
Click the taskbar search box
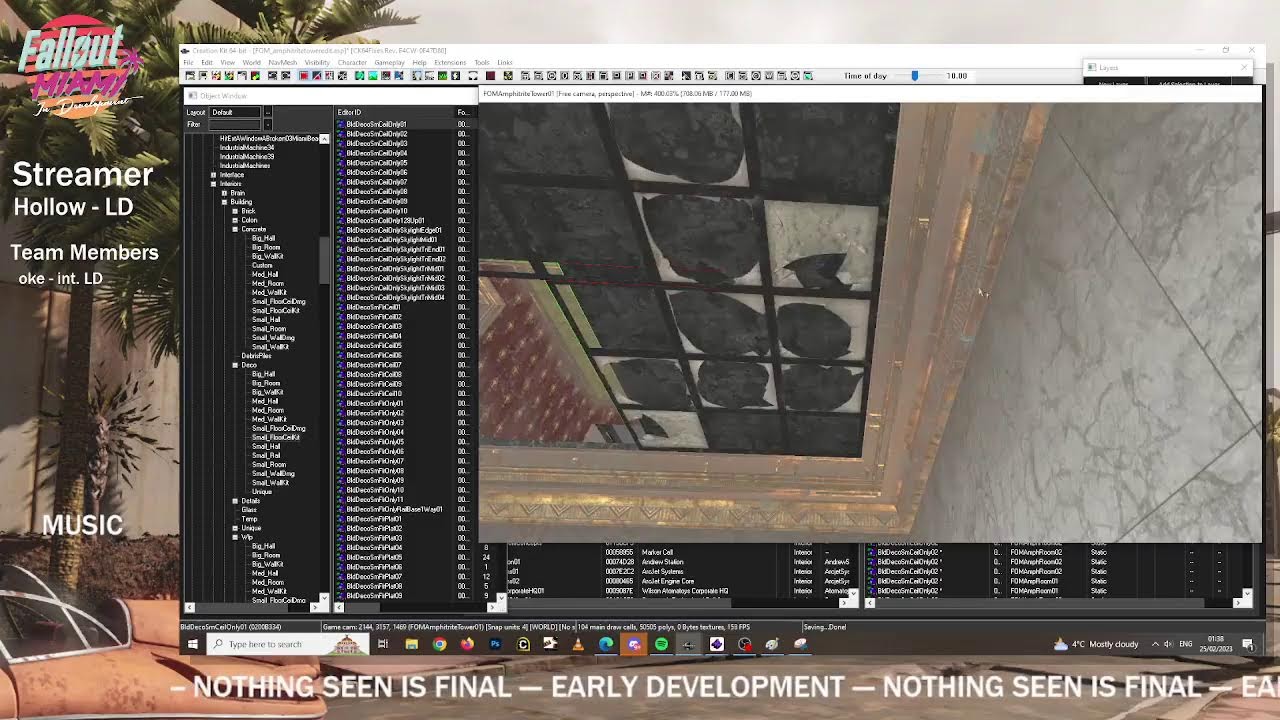tap(288, 644)
